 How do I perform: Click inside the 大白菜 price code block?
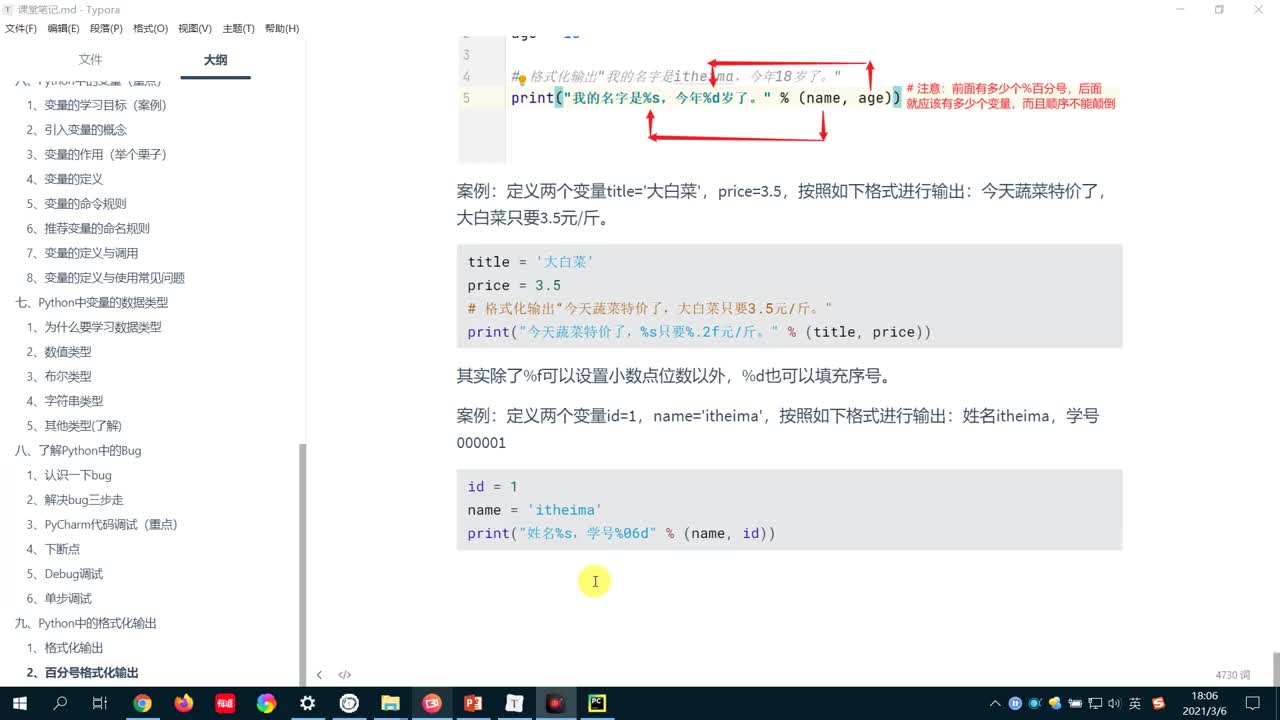pos(789,296)
